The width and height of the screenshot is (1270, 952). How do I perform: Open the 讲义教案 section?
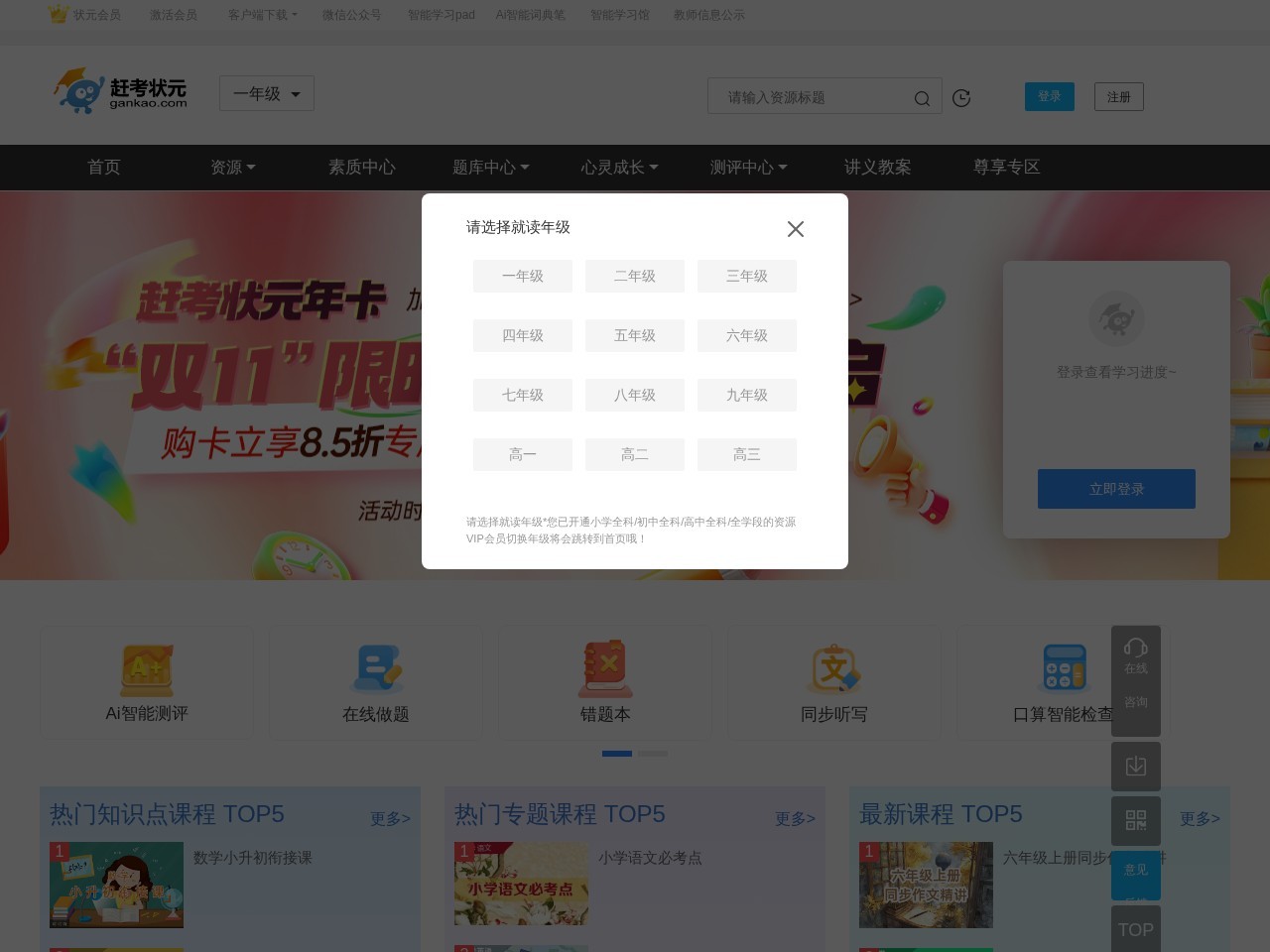pos(877,168)
